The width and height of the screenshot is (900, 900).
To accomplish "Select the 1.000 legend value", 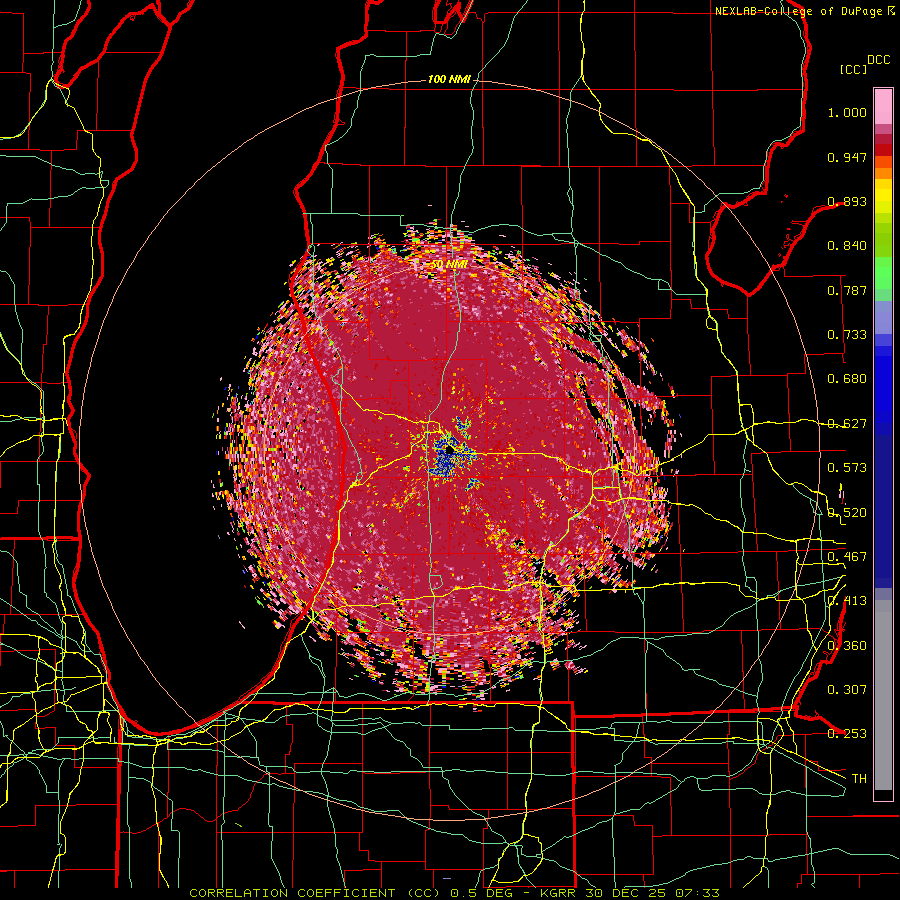I will point(847,112).
